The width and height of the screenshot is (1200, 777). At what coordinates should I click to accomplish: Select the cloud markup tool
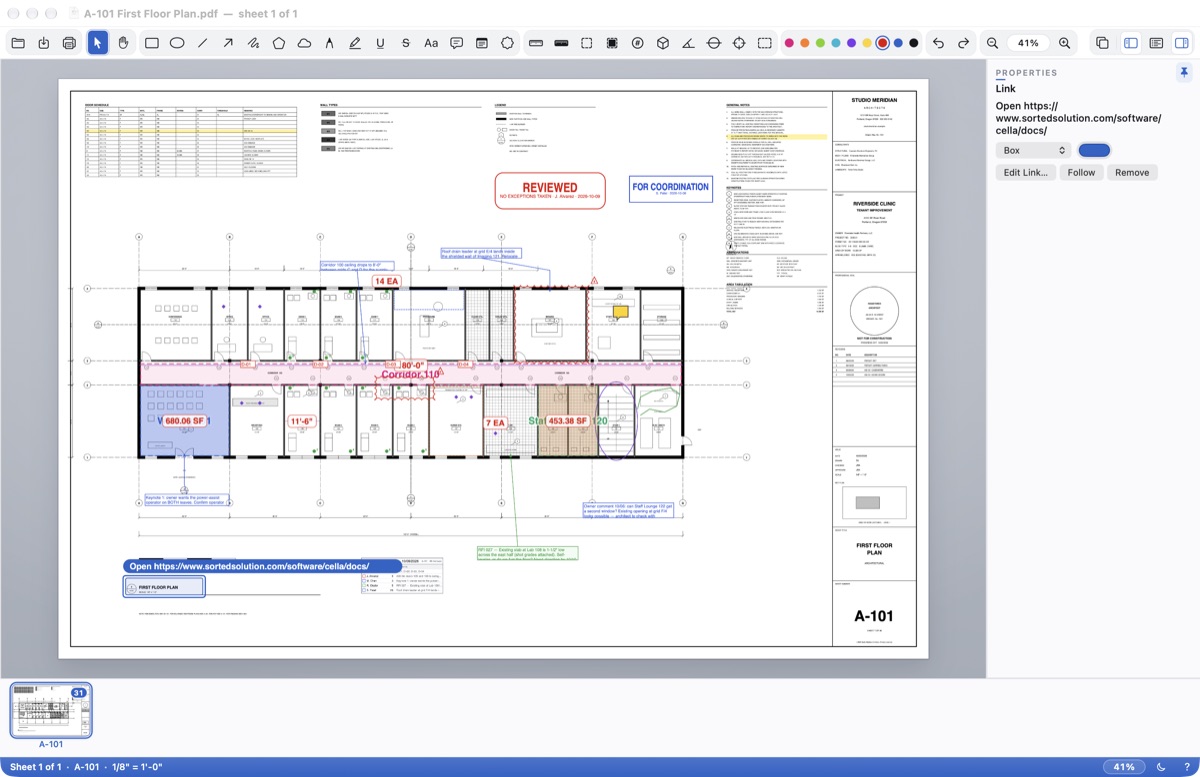pos(305,43)
